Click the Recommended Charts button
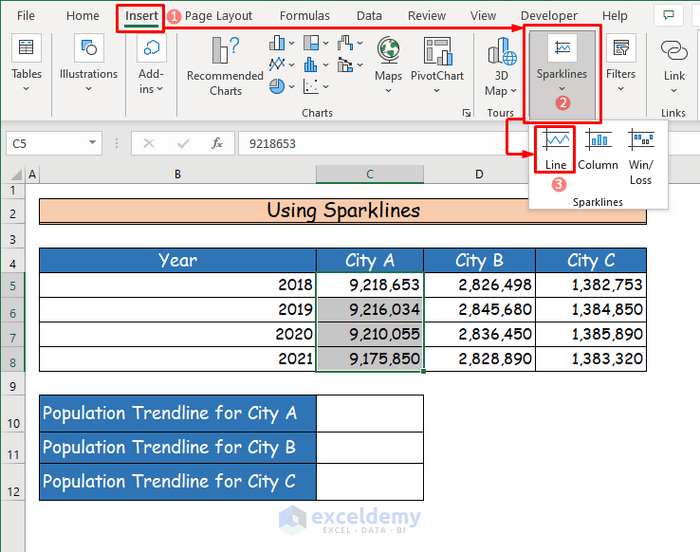The height and width of the screenshot is (552, 700). click(225, 67)
